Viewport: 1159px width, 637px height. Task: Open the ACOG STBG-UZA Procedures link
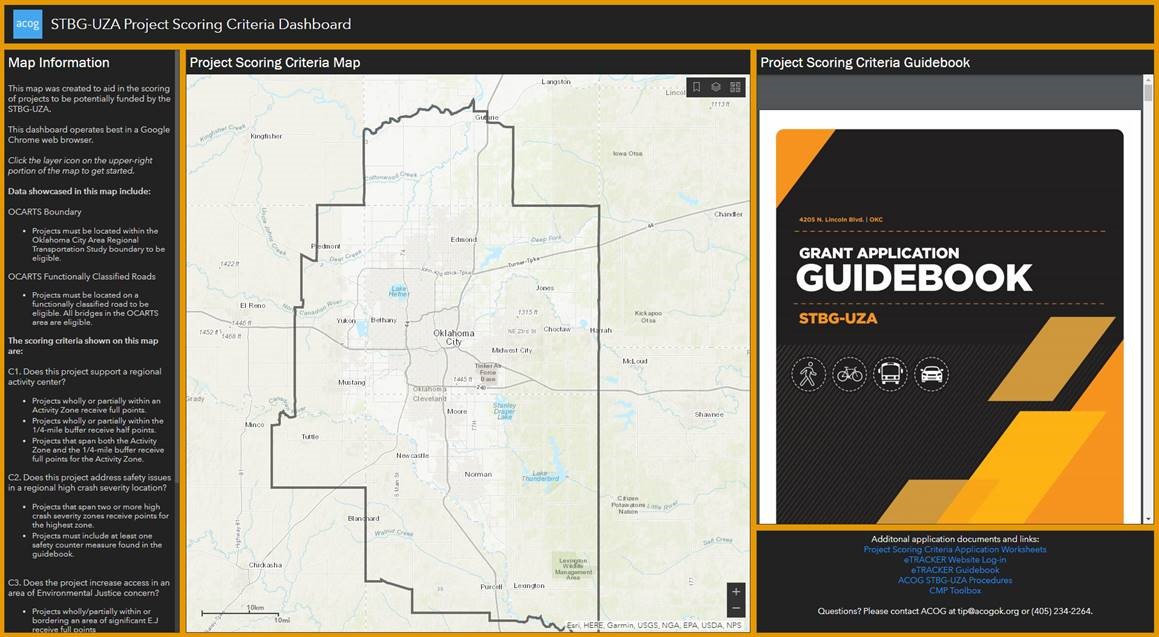(955, 580)
